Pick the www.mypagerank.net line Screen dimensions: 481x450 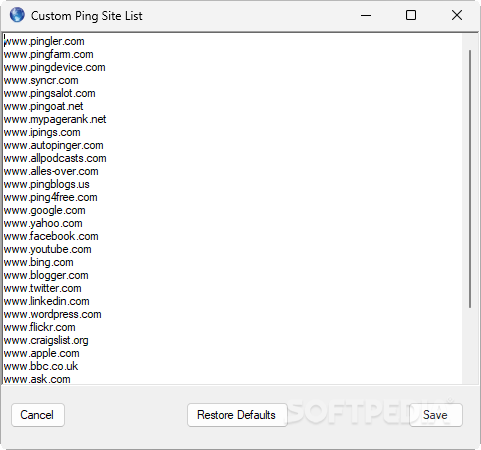[55, 119]
